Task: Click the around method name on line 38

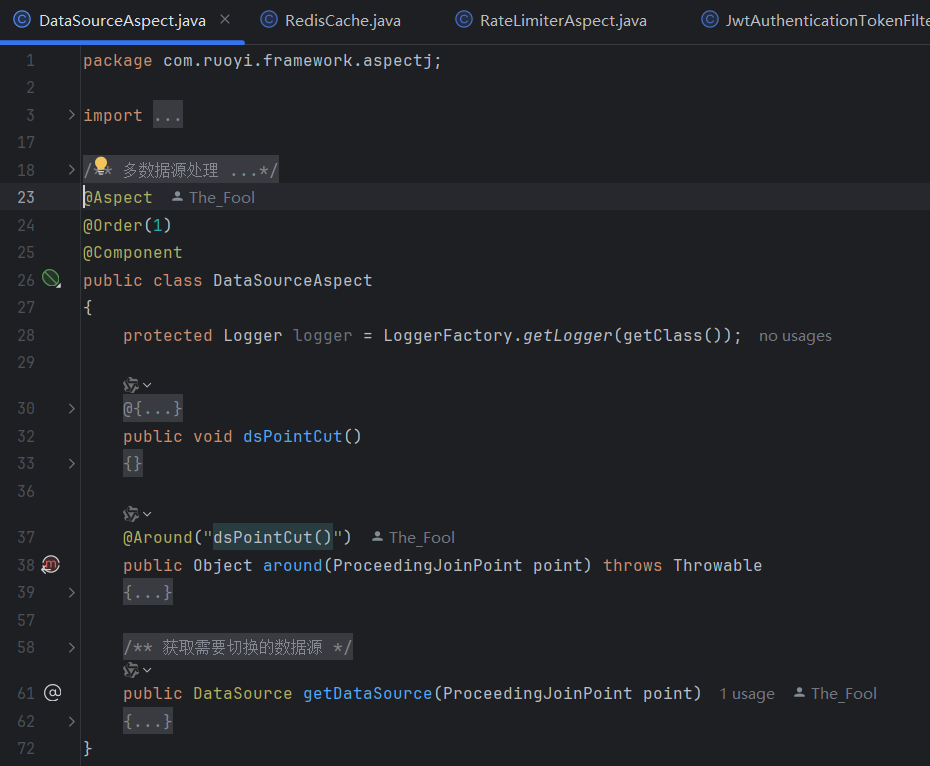Action: (x=292, y=565)
